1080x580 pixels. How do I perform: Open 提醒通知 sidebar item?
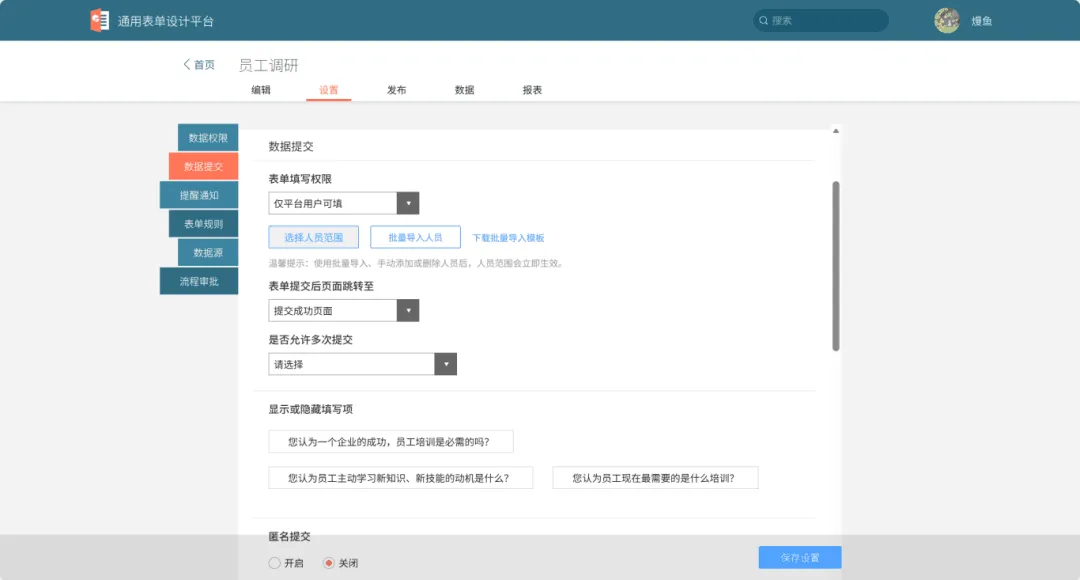coord(199,195)
